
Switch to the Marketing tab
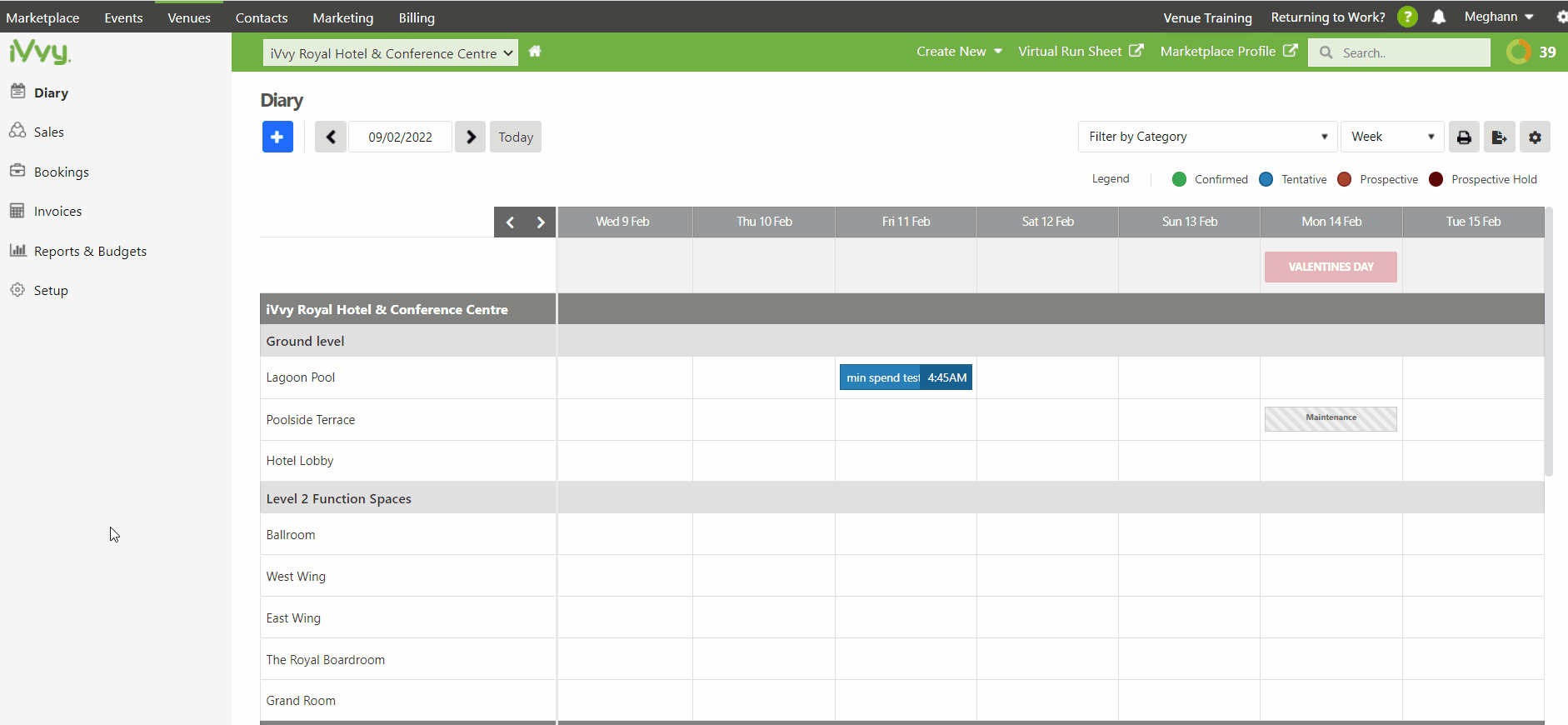point(343,17)
